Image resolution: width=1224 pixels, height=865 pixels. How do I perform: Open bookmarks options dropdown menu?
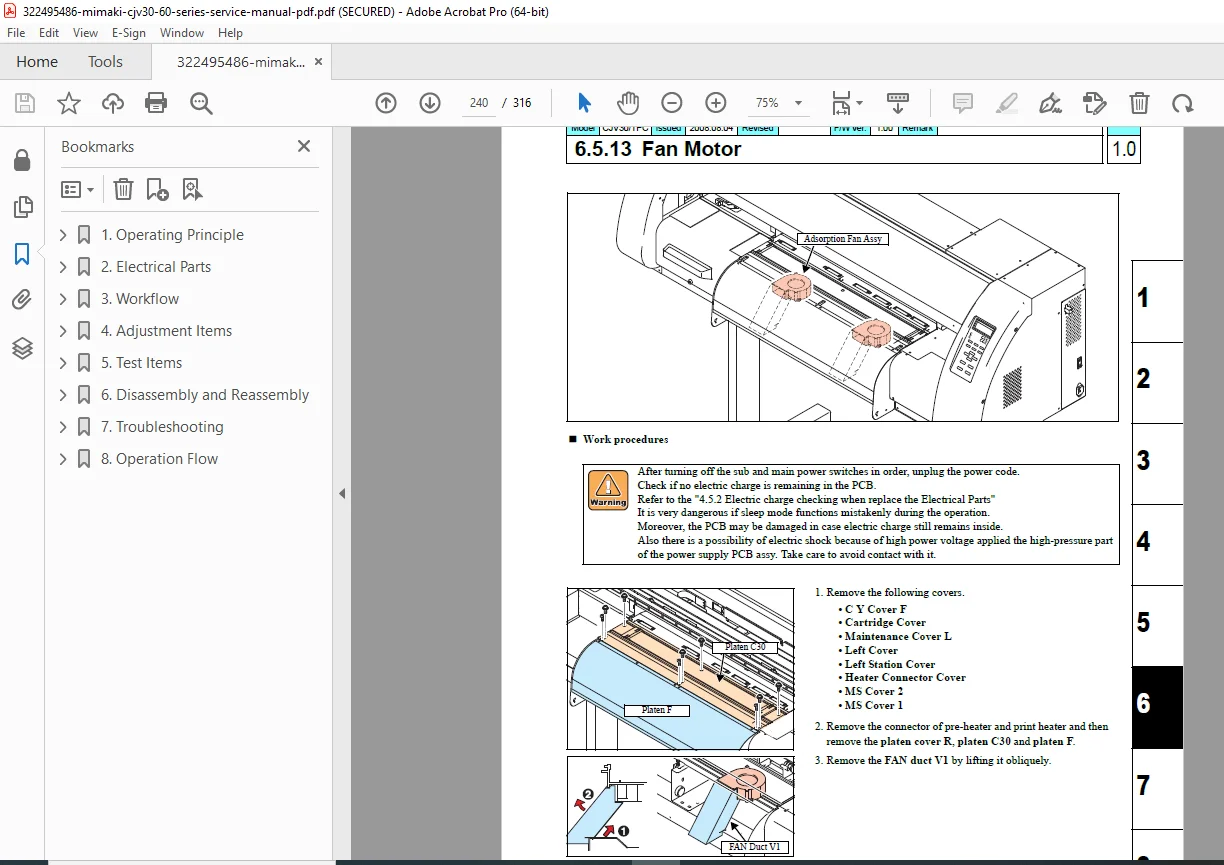(x=77, y=189)
